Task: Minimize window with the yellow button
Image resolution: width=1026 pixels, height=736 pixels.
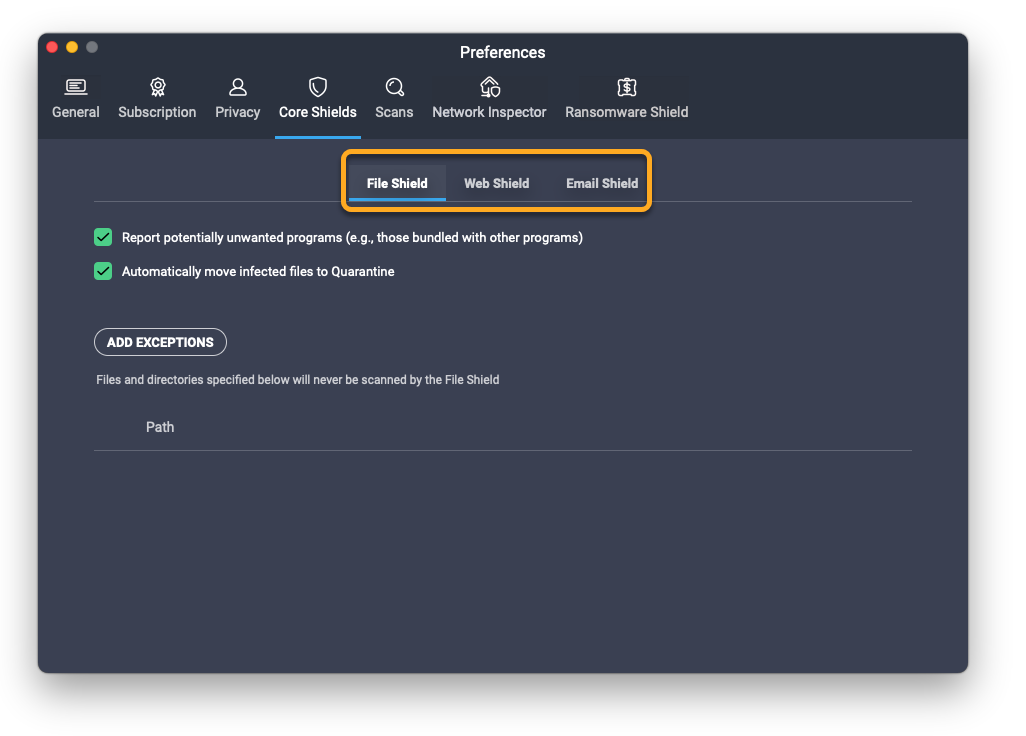Action: click(x=72, y=47)
